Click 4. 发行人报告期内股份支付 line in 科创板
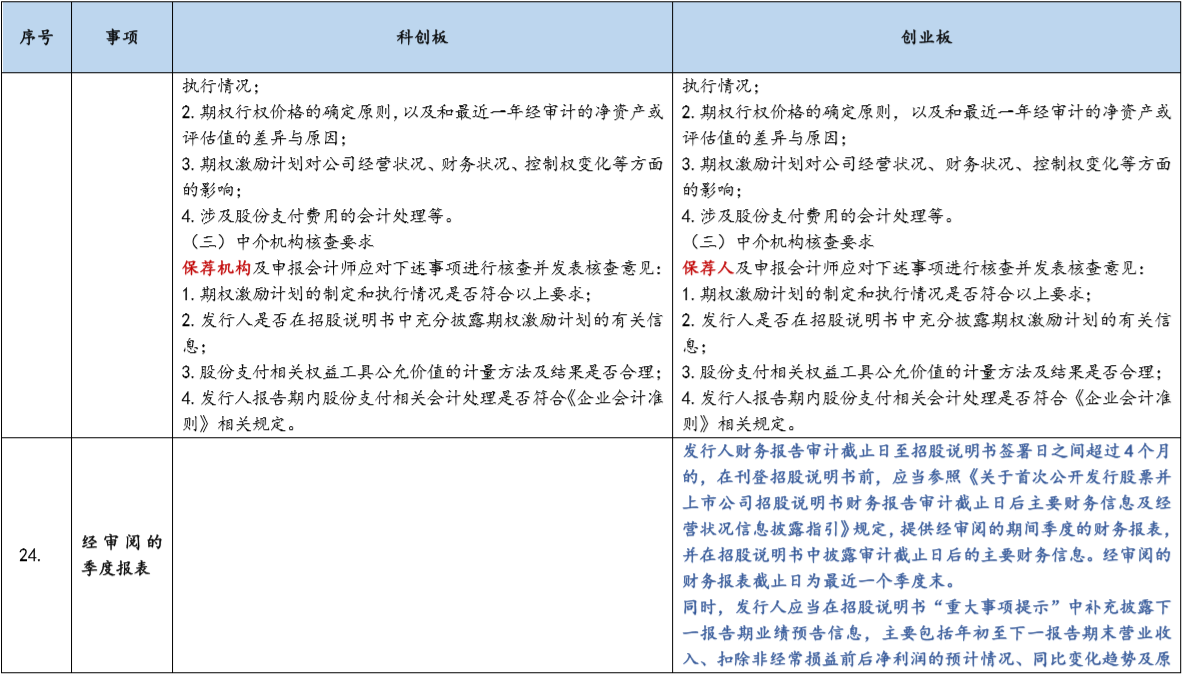The width and height of the screenshot is (1183, 675). tap(423, 397)
